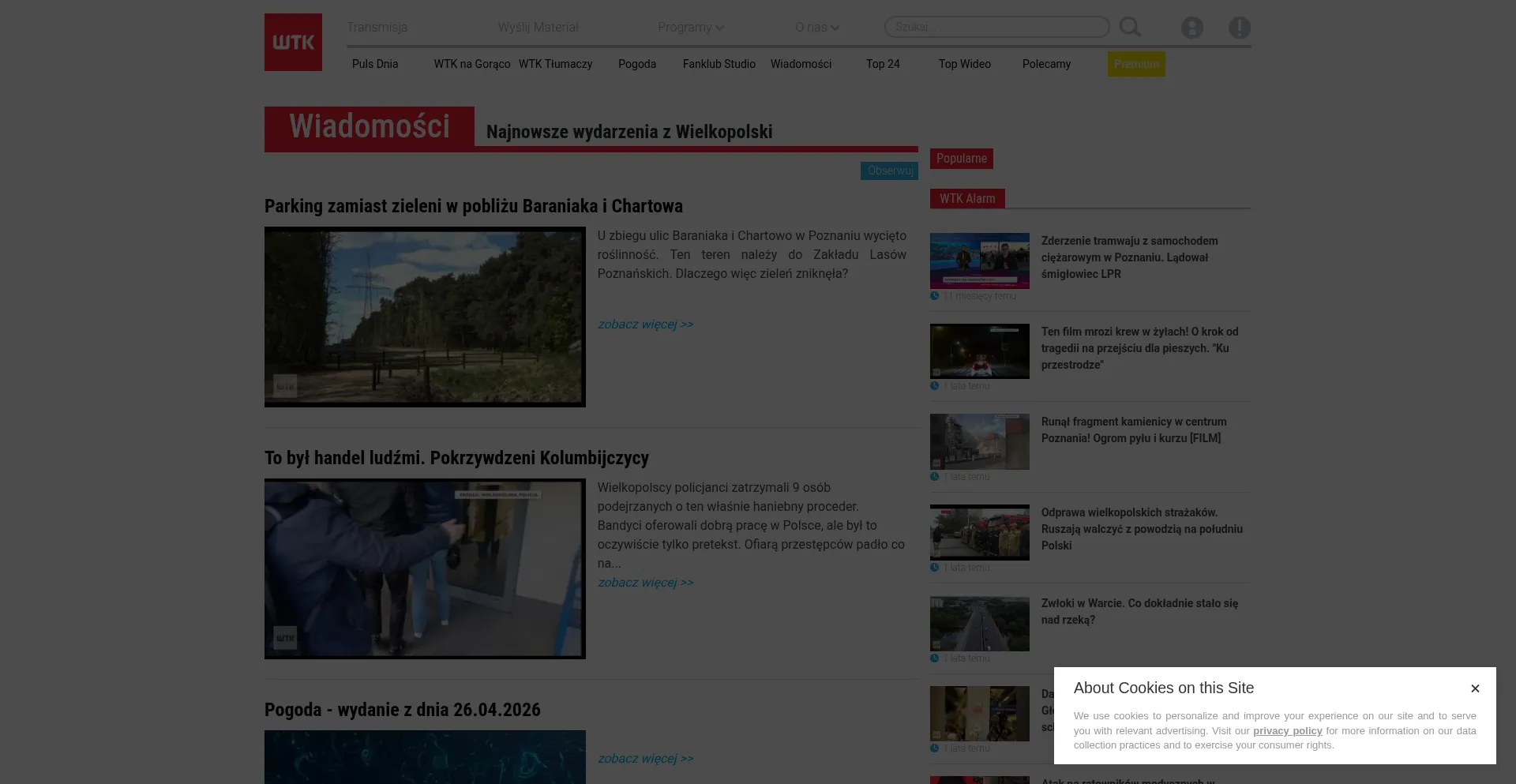
Task: Open the police arrest article thumbnail
Action: [x=425, y=568]
